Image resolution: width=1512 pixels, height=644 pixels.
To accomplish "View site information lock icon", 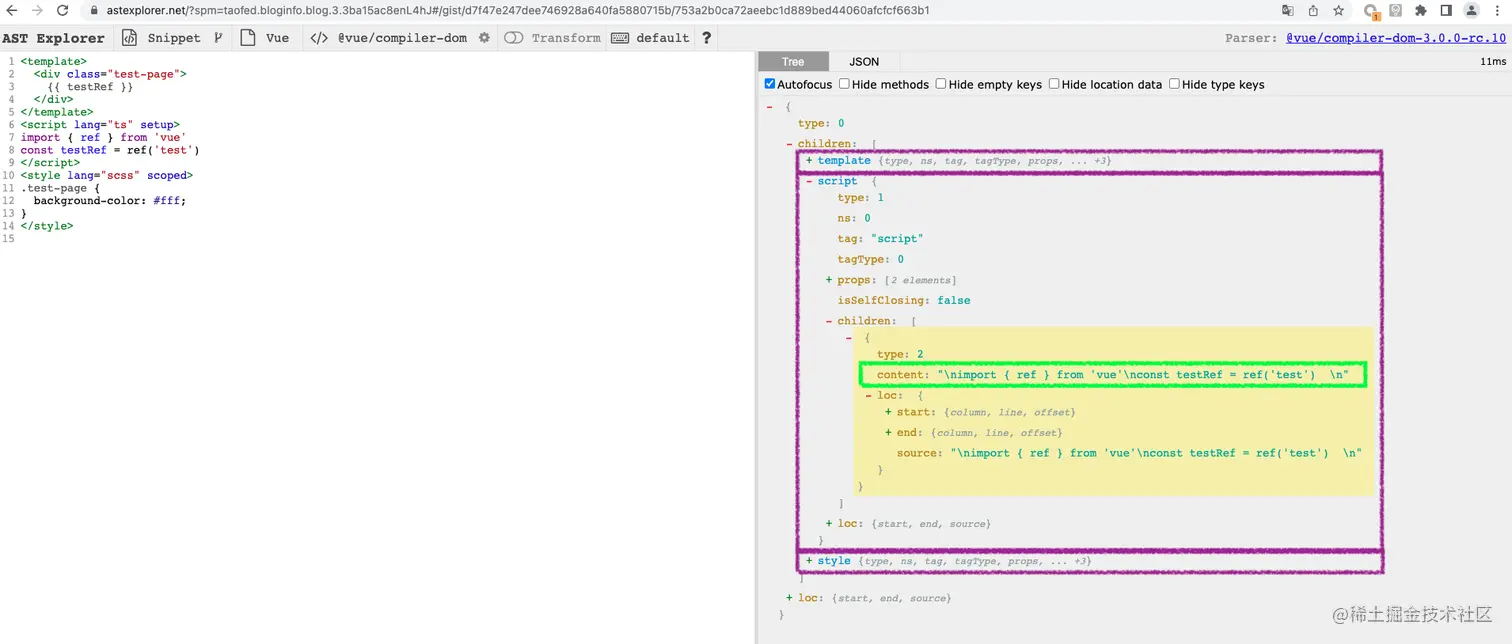I will [94, 10].
